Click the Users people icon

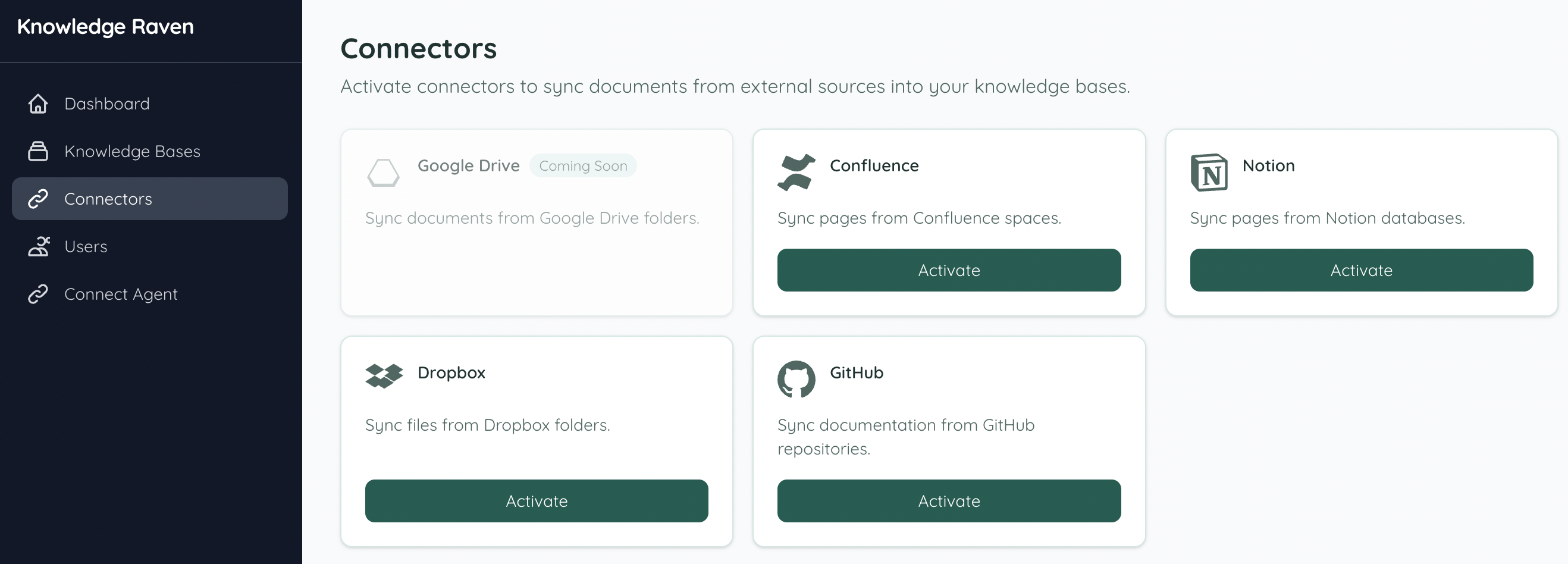coord(38,247)
